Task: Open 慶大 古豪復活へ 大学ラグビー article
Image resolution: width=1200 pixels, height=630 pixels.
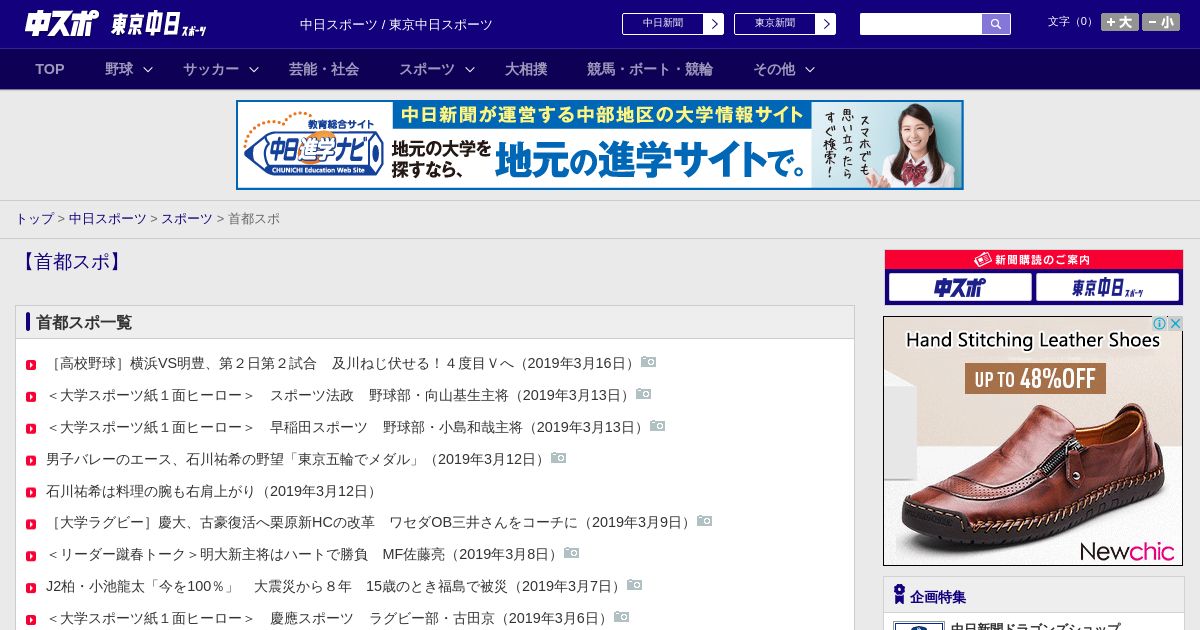Action: coord(370,522)
